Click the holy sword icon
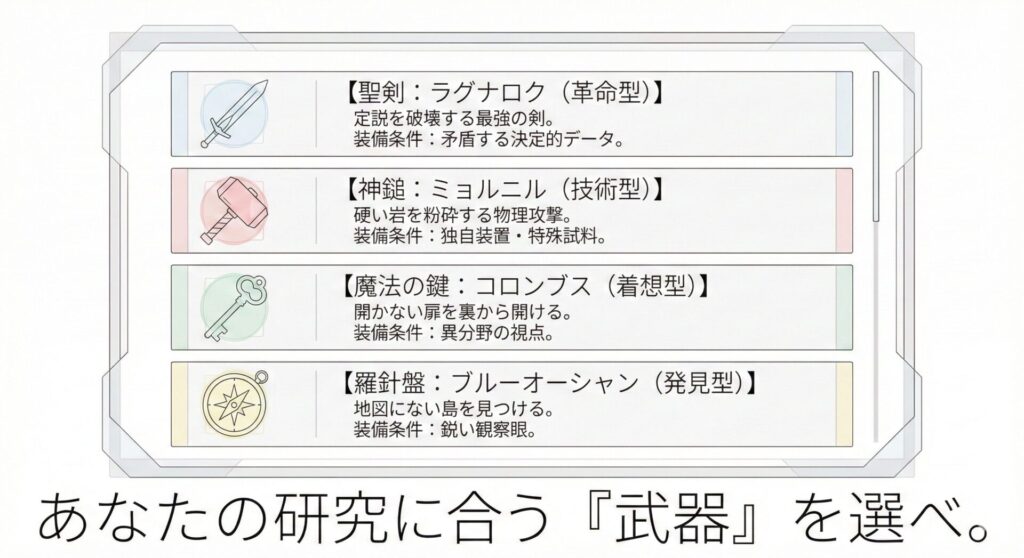Image resolution: width=1024 pixels, height=558 pixels. tap(235, 114)
